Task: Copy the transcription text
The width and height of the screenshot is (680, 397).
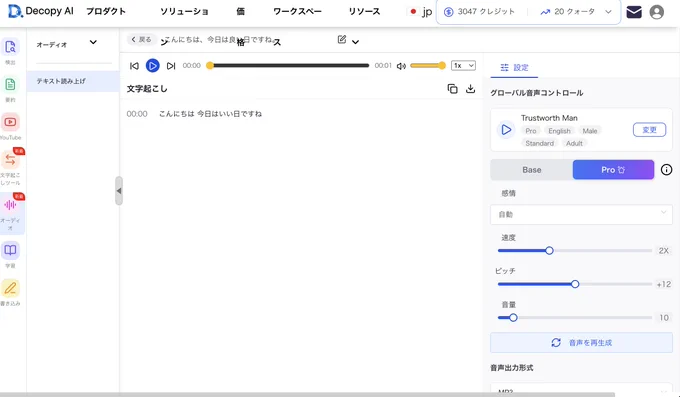Action: point(452,89)
